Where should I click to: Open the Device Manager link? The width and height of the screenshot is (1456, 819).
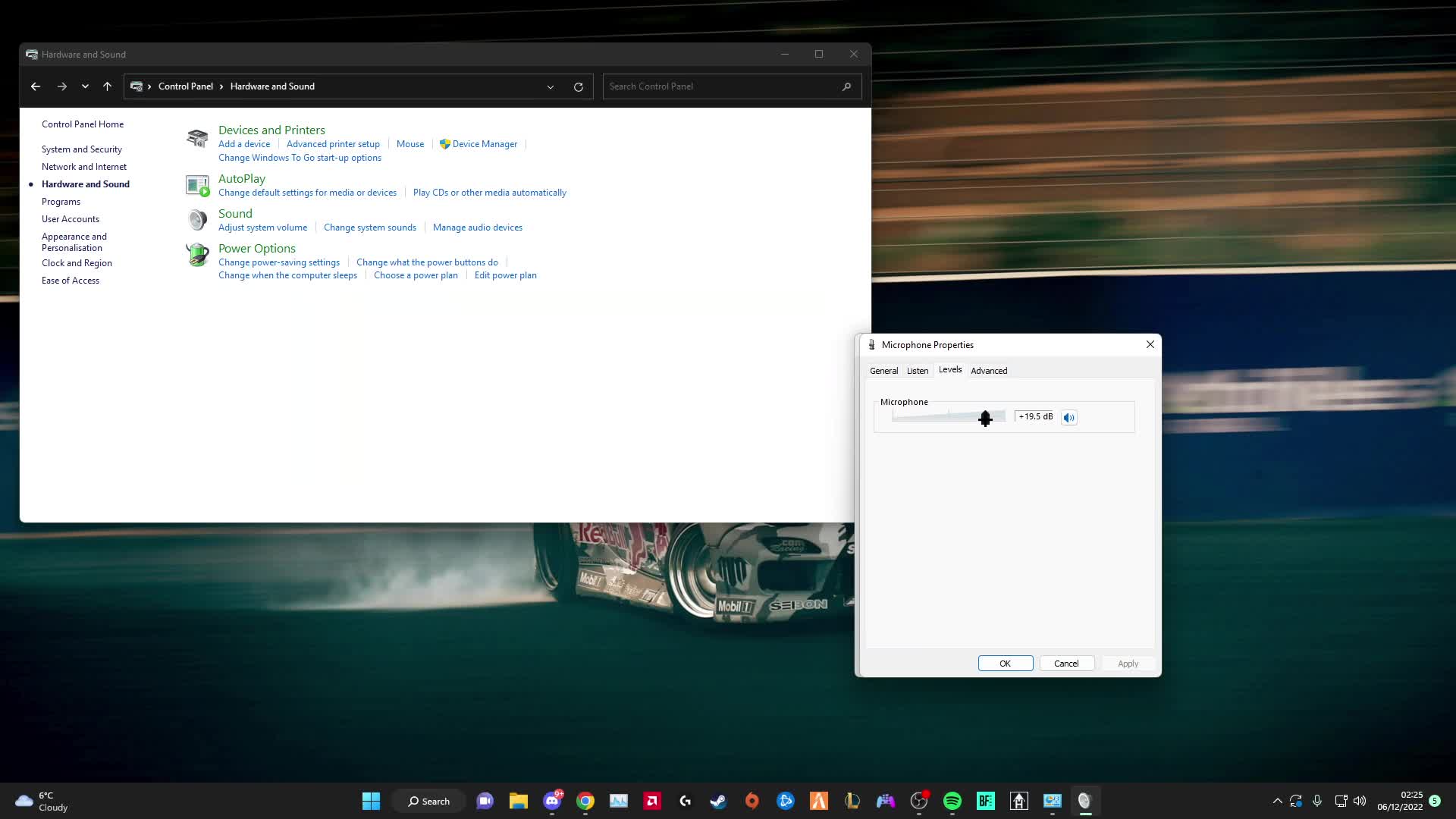tap(485, 144)
